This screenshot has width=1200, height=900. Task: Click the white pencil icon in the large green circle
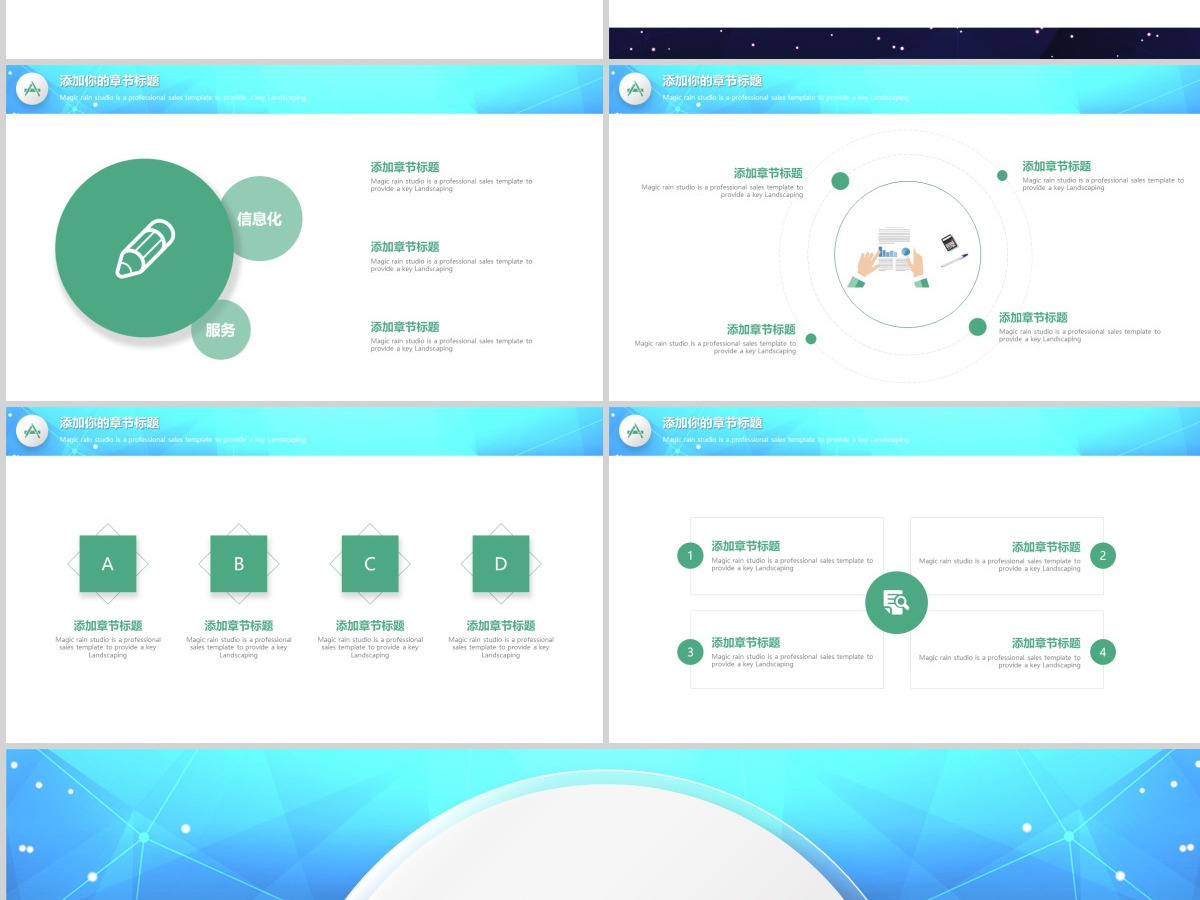pos(146,248)
